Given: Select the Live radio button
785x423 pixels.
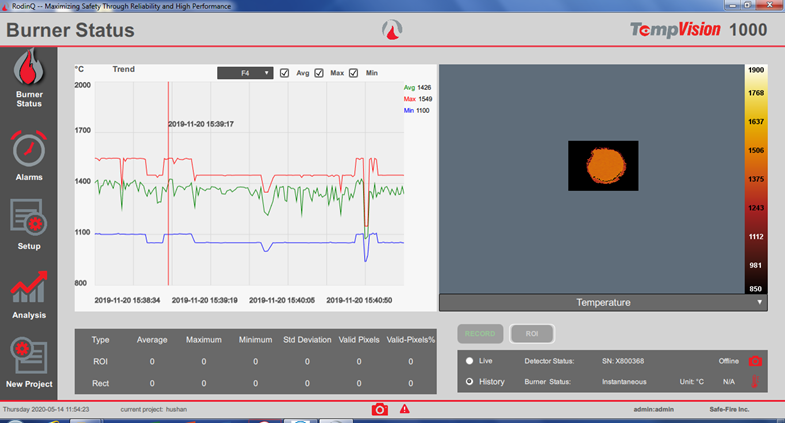Looking at the screenshot, I should tap(470, 361).
